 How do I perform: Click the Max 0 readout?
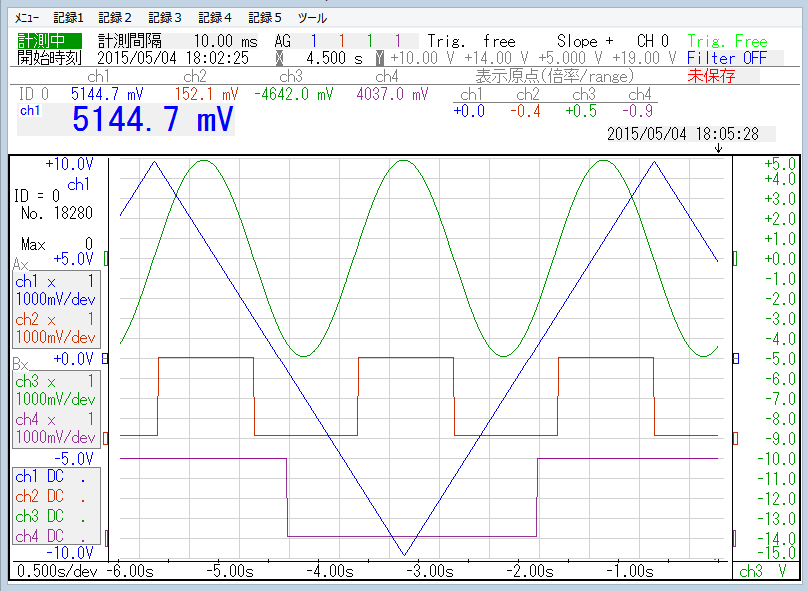[57, 244]
